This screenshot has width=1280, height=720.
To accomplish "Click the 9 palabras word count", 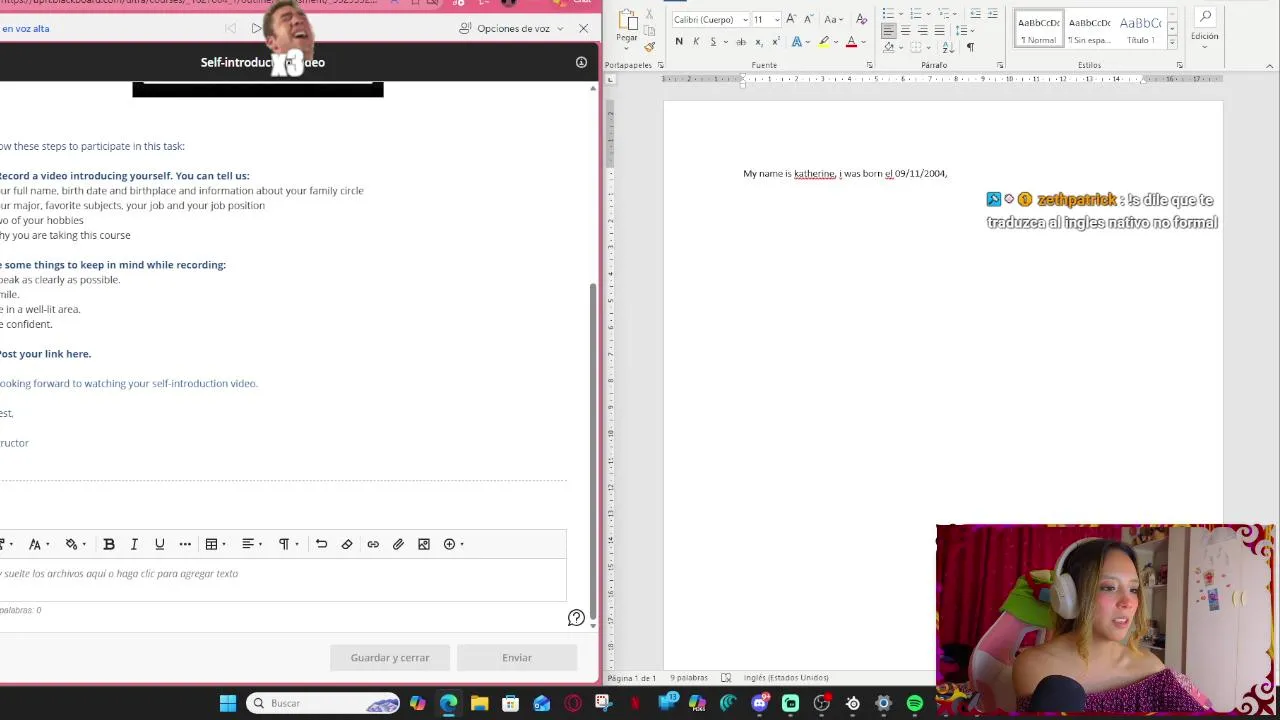I will (689, 678).
